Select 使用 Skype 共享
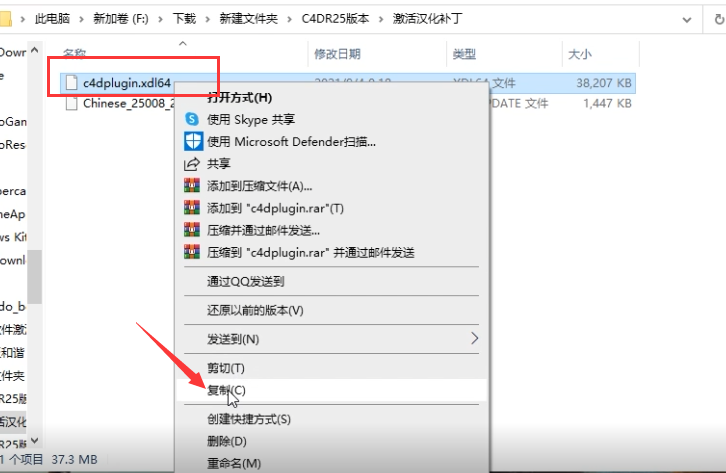This screenshot has width=726, height=473. tap(251, 119)
